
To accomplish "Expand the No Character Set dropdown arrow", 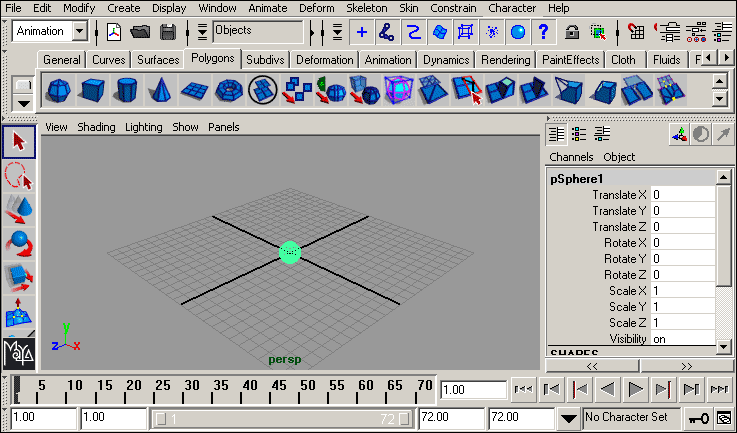I will (x=568, y=417).
